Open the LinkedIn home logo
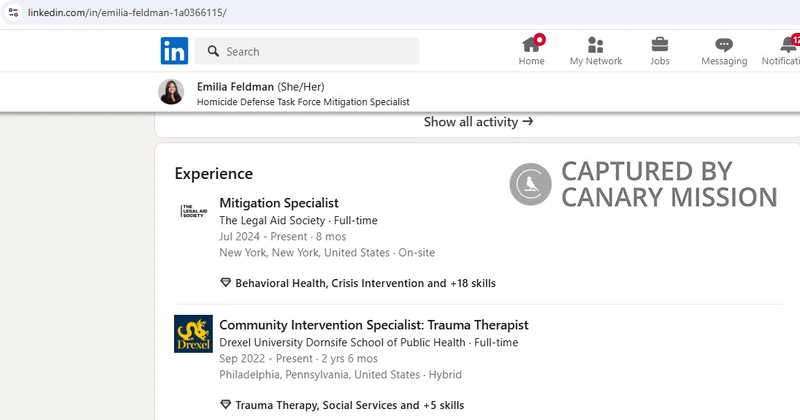This screenshot has width=800, height=420. pyautogui.click(x=174, y=51)
